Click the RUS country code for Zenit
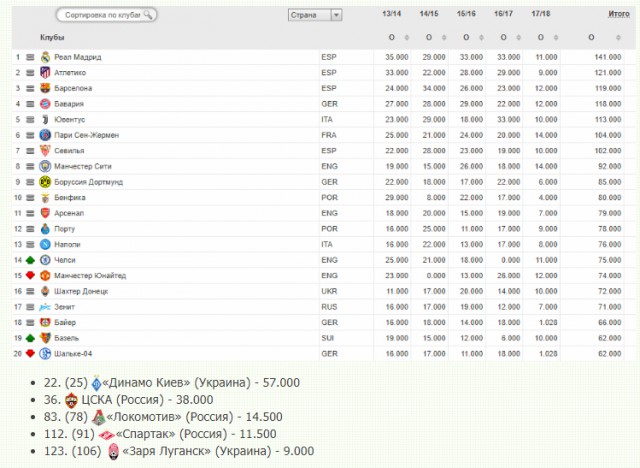640x468 pixels. (329, 307)
